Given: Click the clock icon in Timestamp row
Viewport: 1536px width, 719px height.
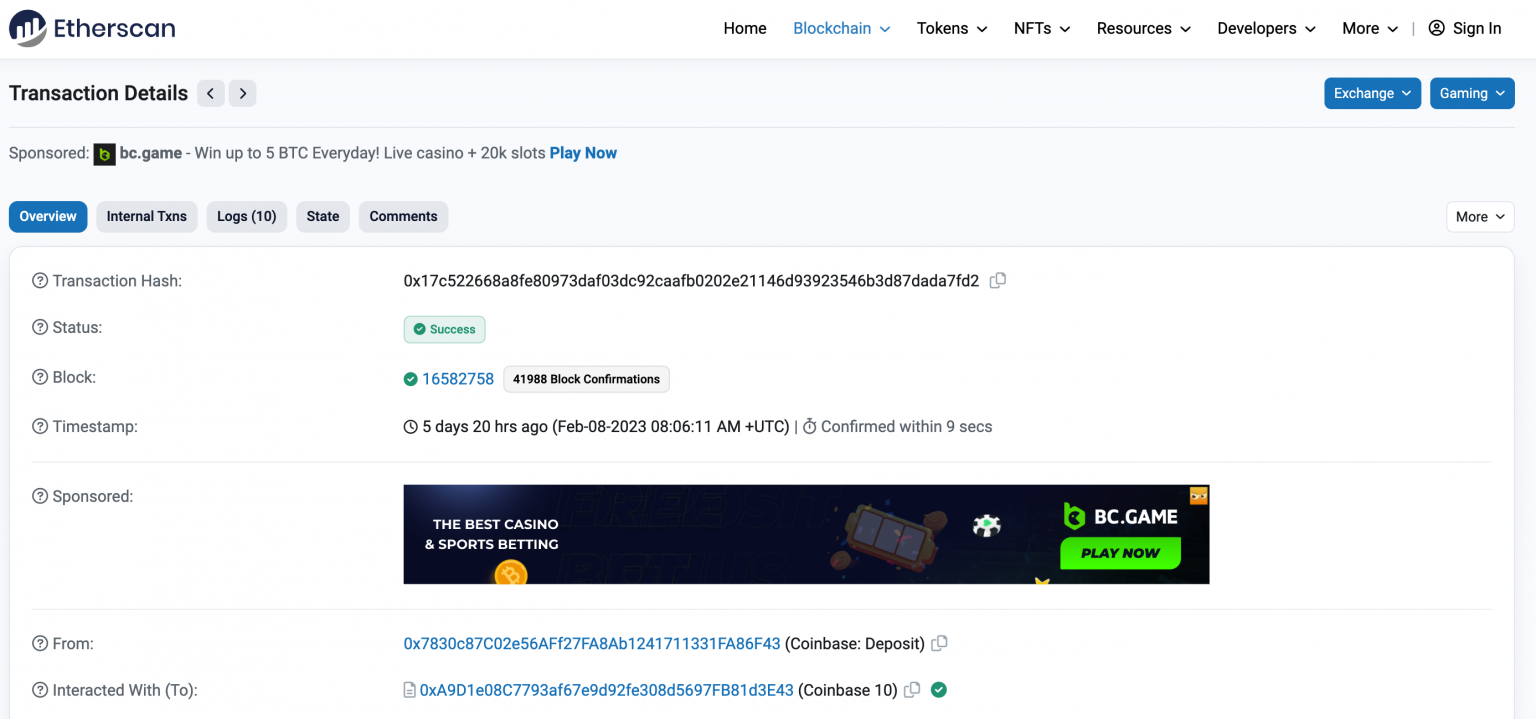Looking at the screenshot, I should (x=410, y=427).
